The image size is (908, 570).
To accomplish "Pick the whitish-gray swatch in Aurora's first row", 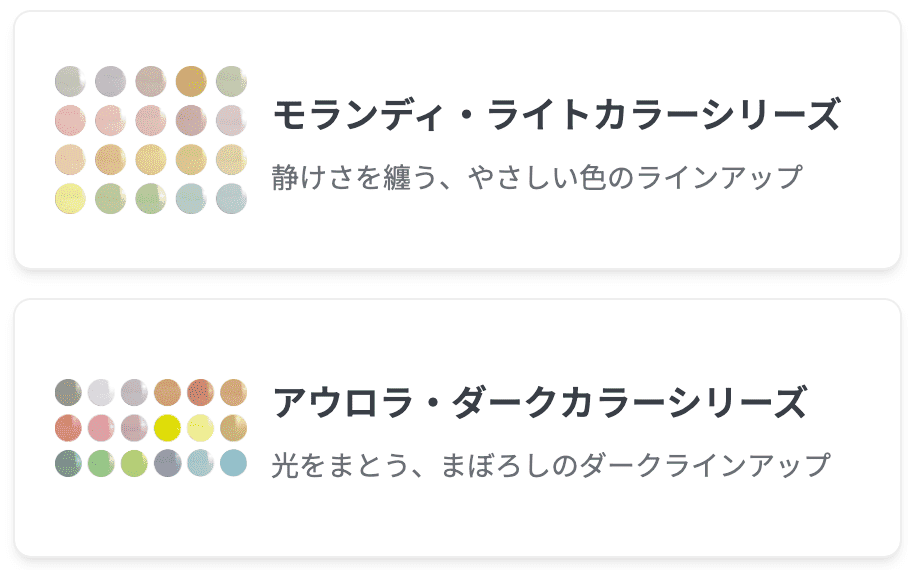I will [101, 392].
